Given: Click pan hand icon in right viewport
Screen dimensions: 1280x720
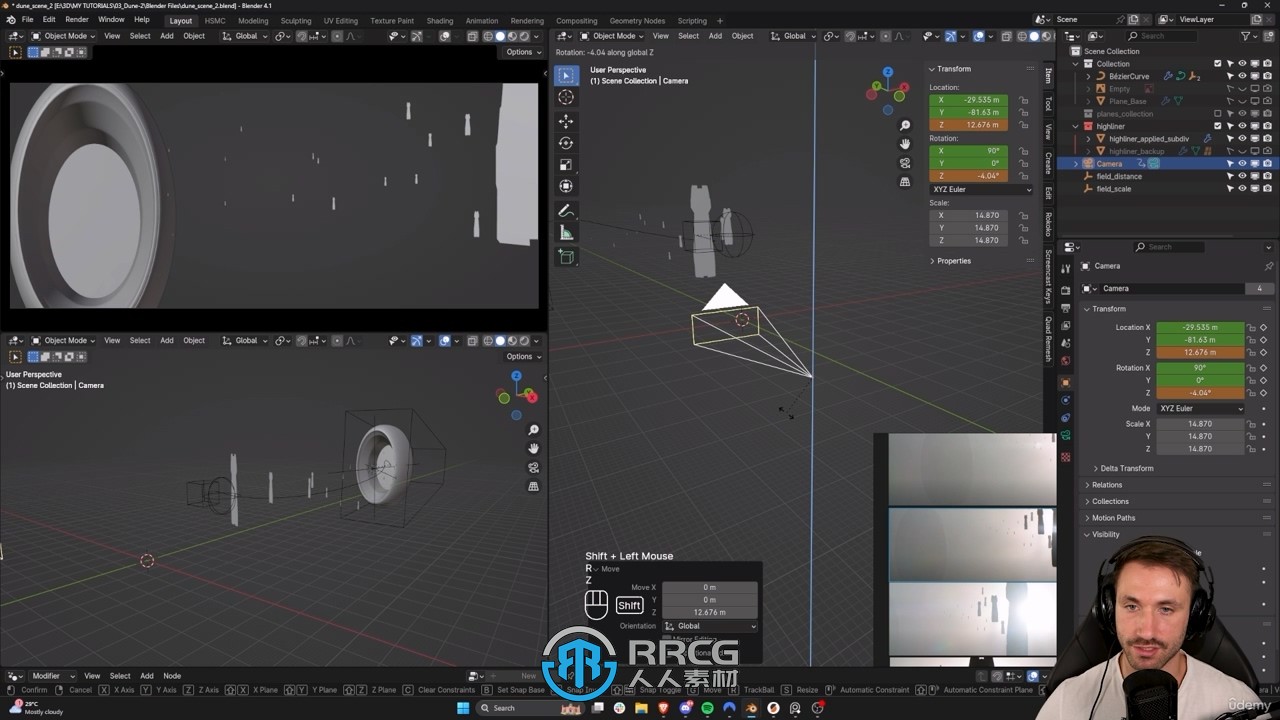Looking at the screenshot, I should 905,144.
